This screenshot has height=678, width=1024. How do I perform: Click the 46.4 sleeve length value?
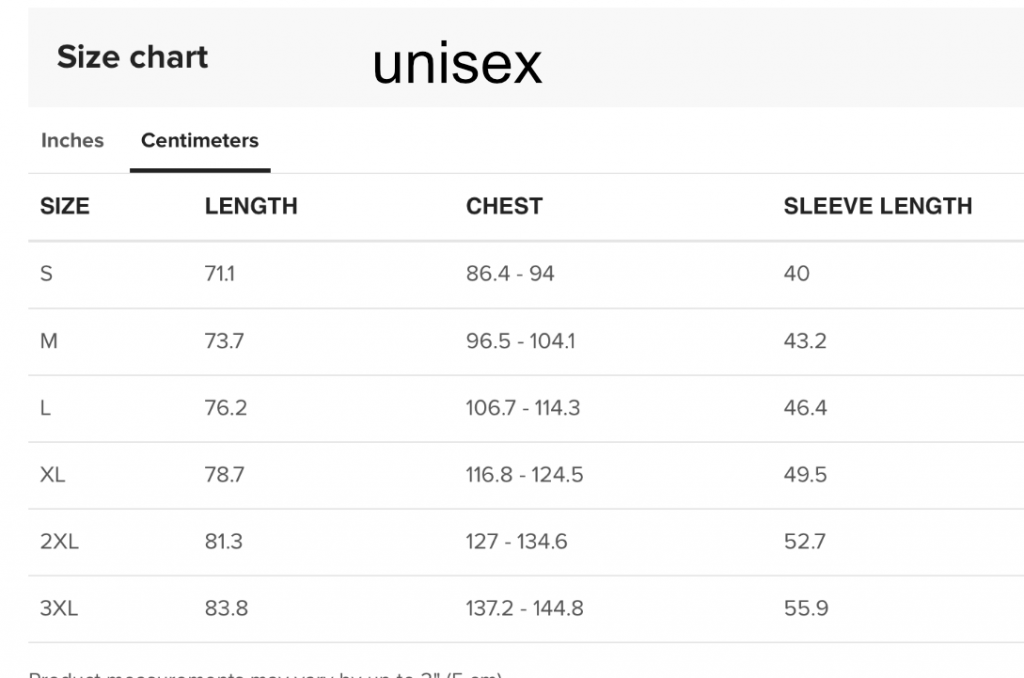(805, 408)
